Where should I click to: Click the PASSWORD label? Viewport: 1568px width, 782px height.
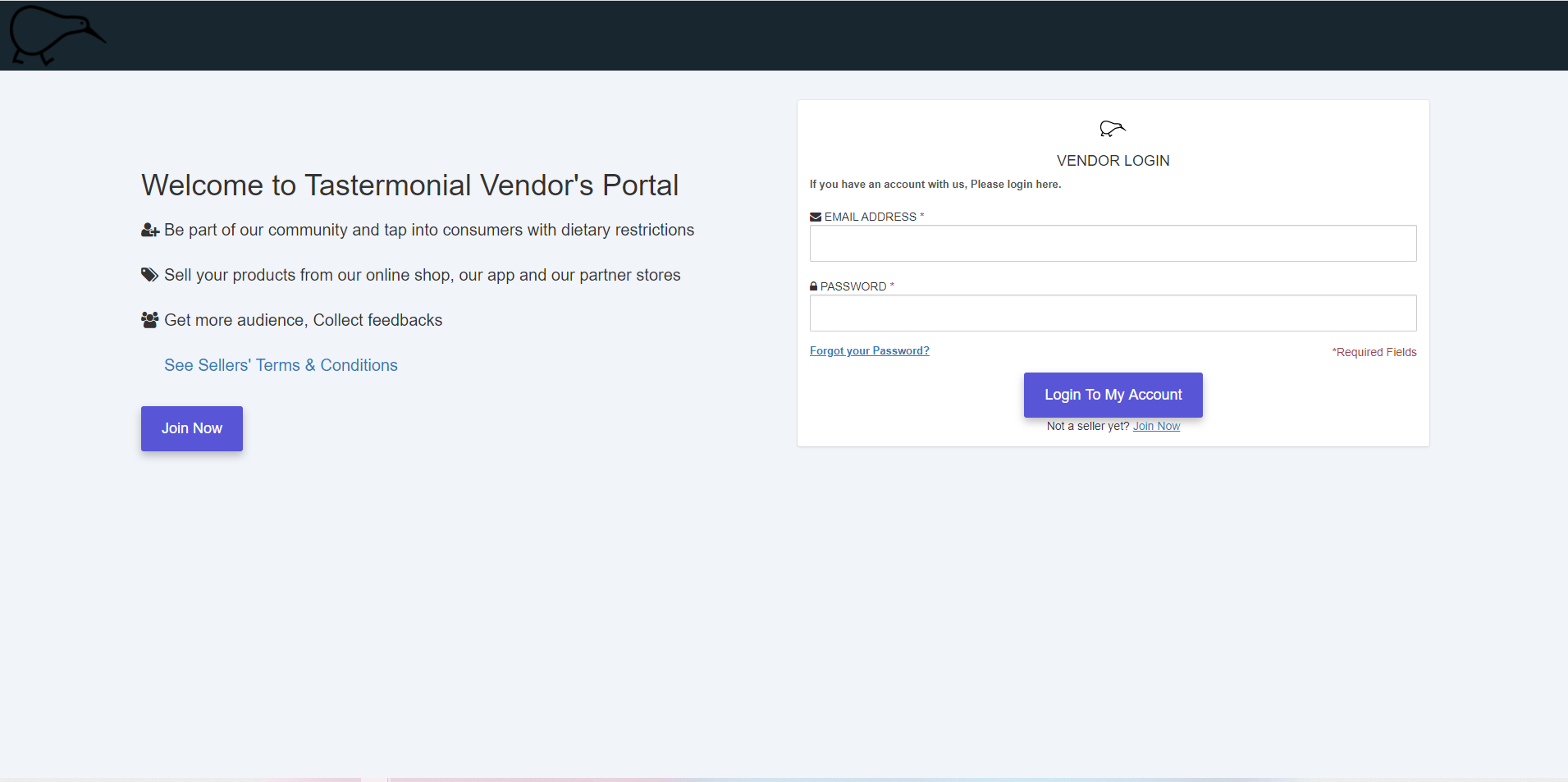[853, 286]
